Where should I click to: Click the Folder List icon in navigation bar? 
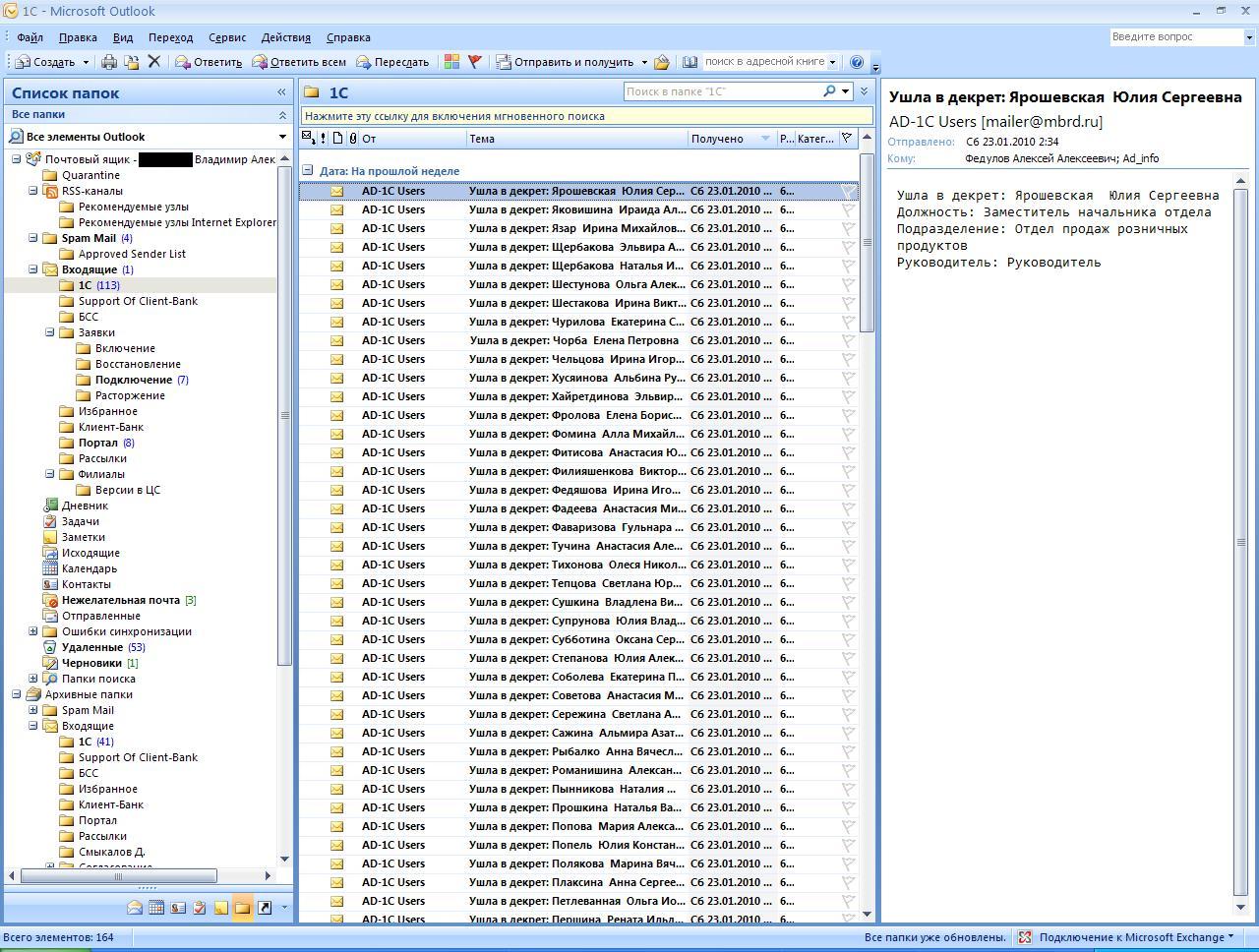tap(242, 908)
